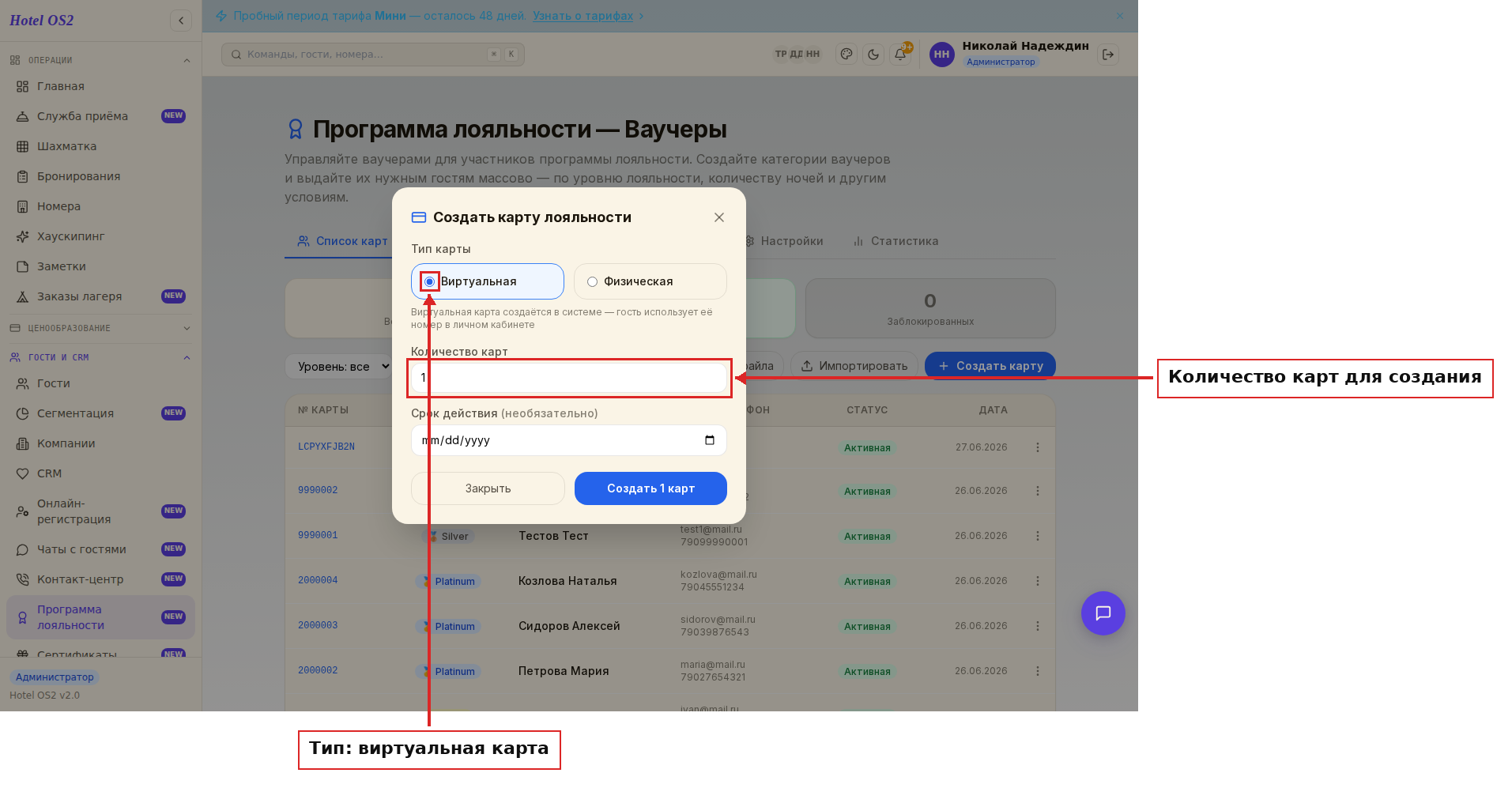Click the Количество карт input field
Viewport: 1512px width, 788px height.
(x=569, y=378)
